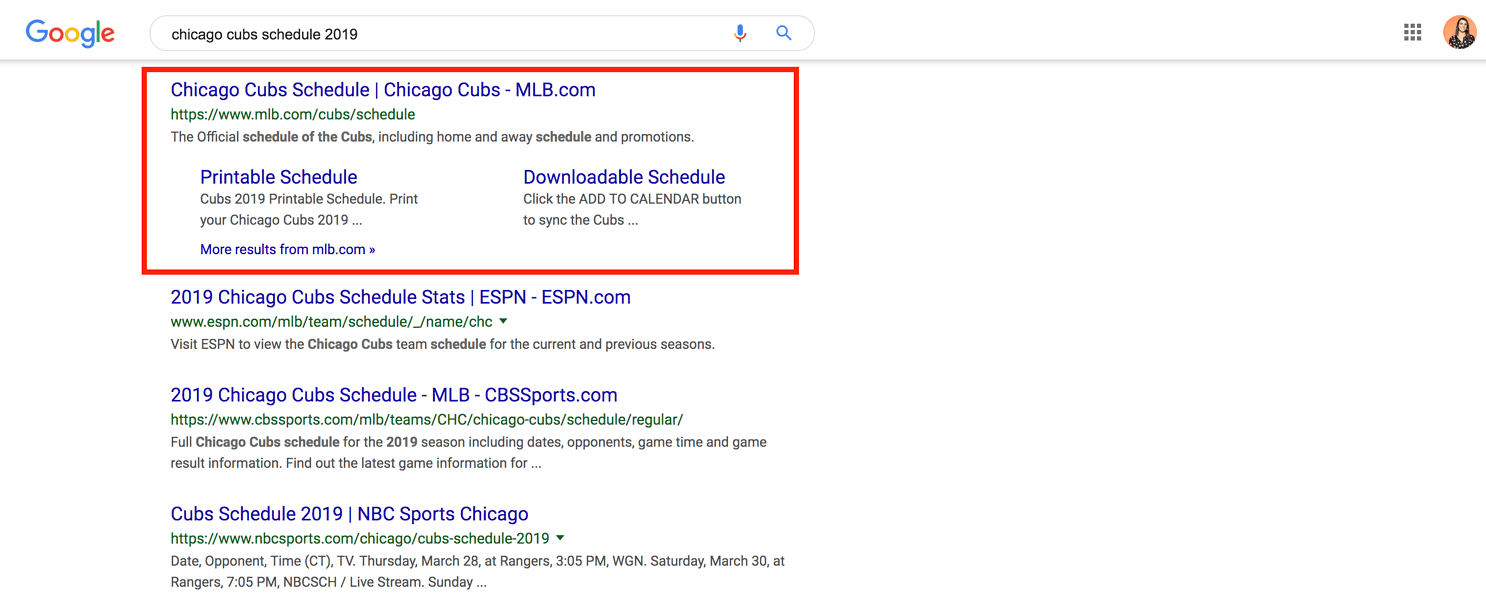Open the Downloadable Schedule sitelink

pos(624,177)
